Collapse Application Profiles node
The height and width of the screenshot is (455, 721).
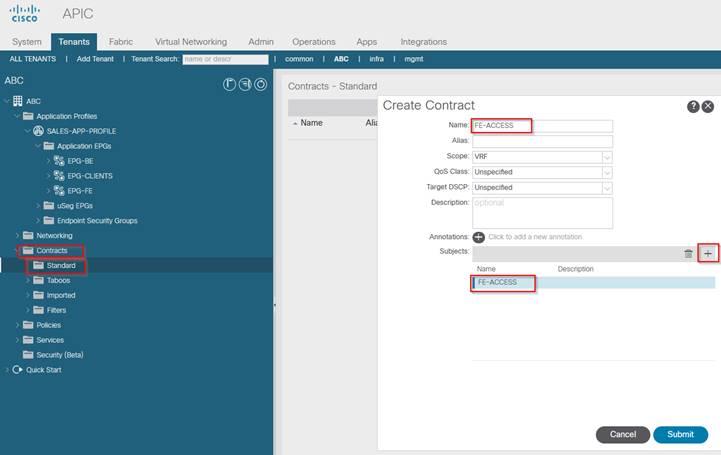[x=17, y=116]
